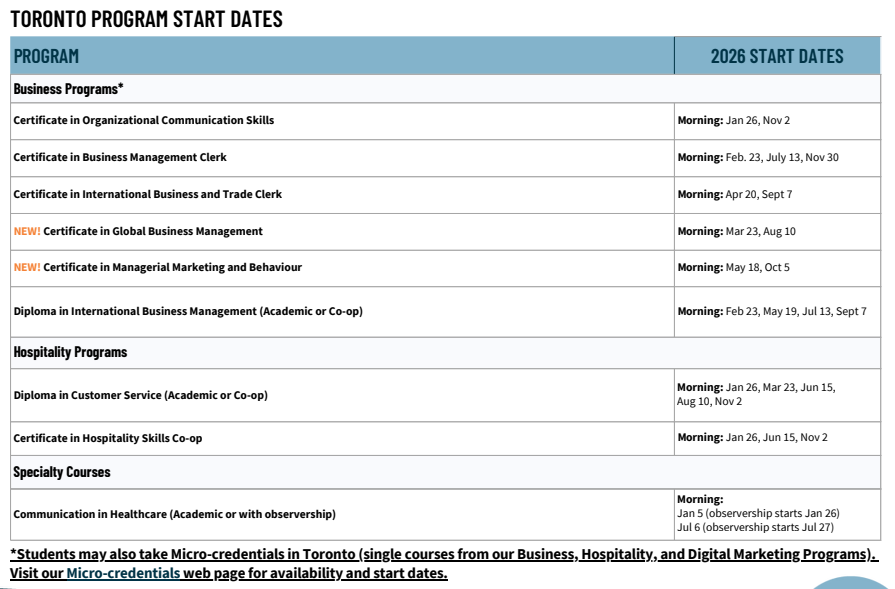This screenshot has height=589, width=895.
Task: Click the Micro-credentials web page link
Action: tap(123, 573)
